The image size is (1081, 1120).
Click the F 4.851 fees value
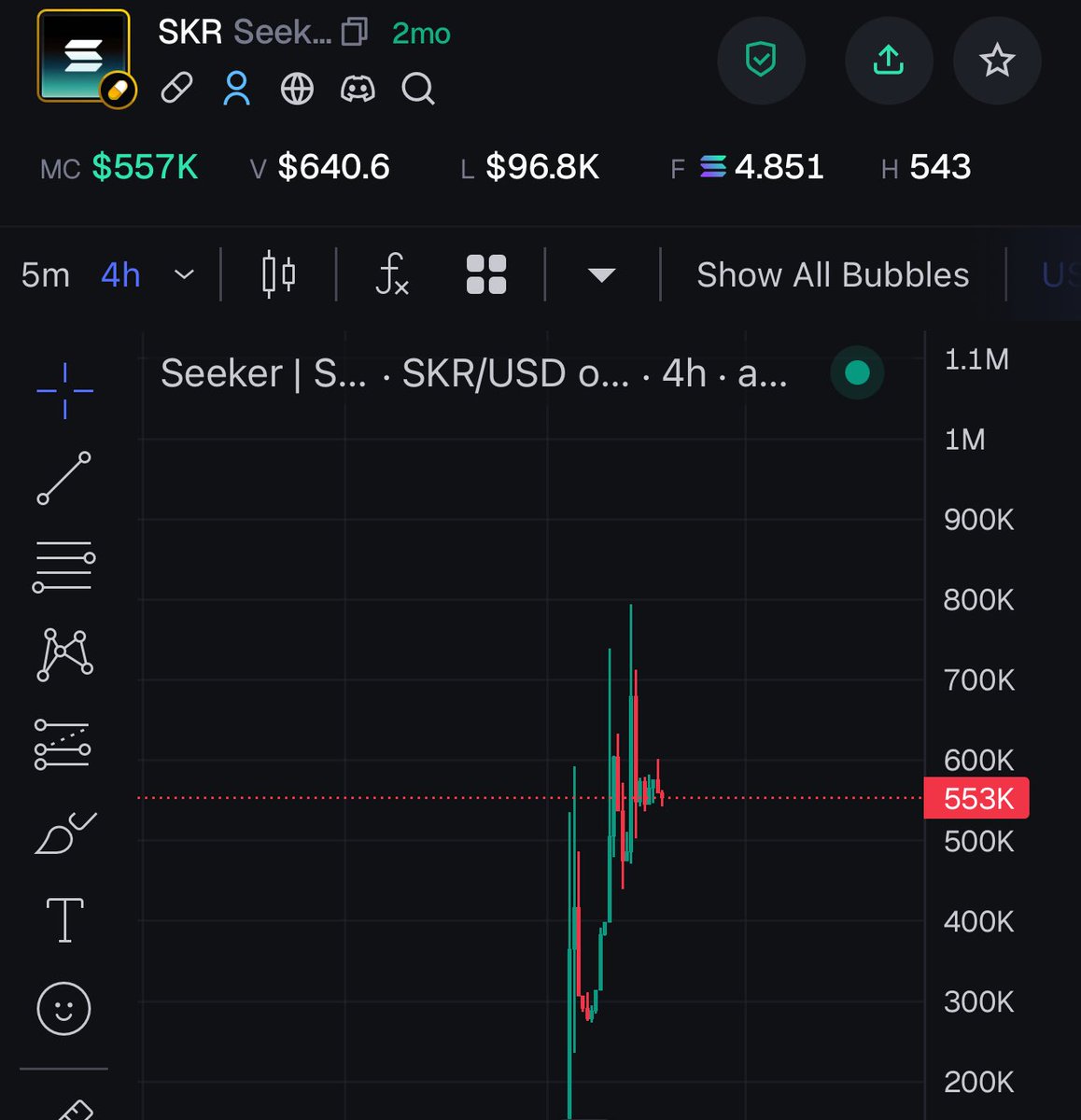pyautogui.click(x=747, y=168)
